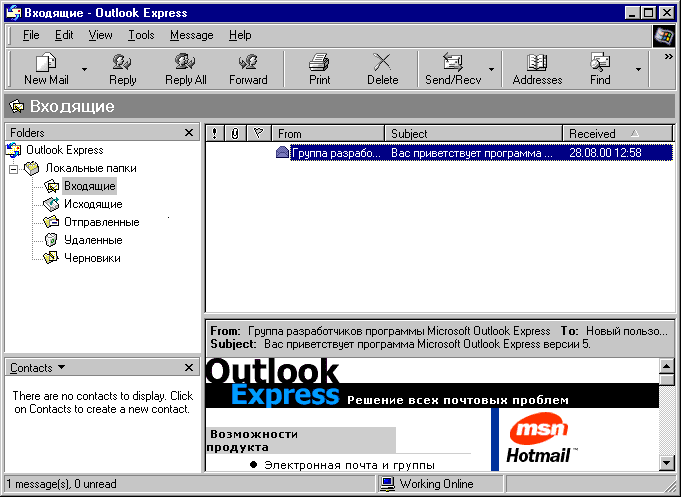Sort by Flag column header
Viewport: 681px width, 497px height.
(258, 133)
